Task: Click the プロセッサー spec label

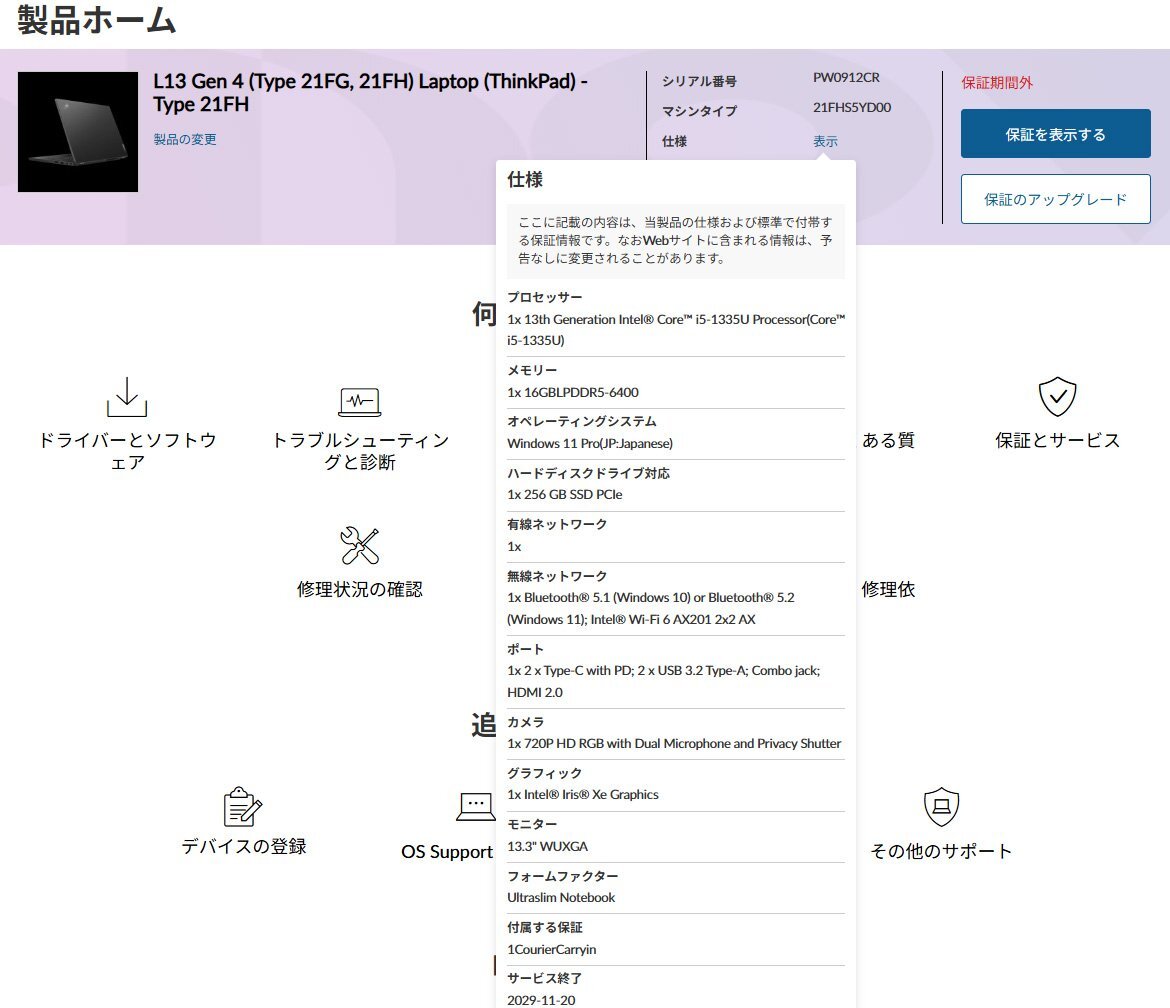Action: (545, 297)
